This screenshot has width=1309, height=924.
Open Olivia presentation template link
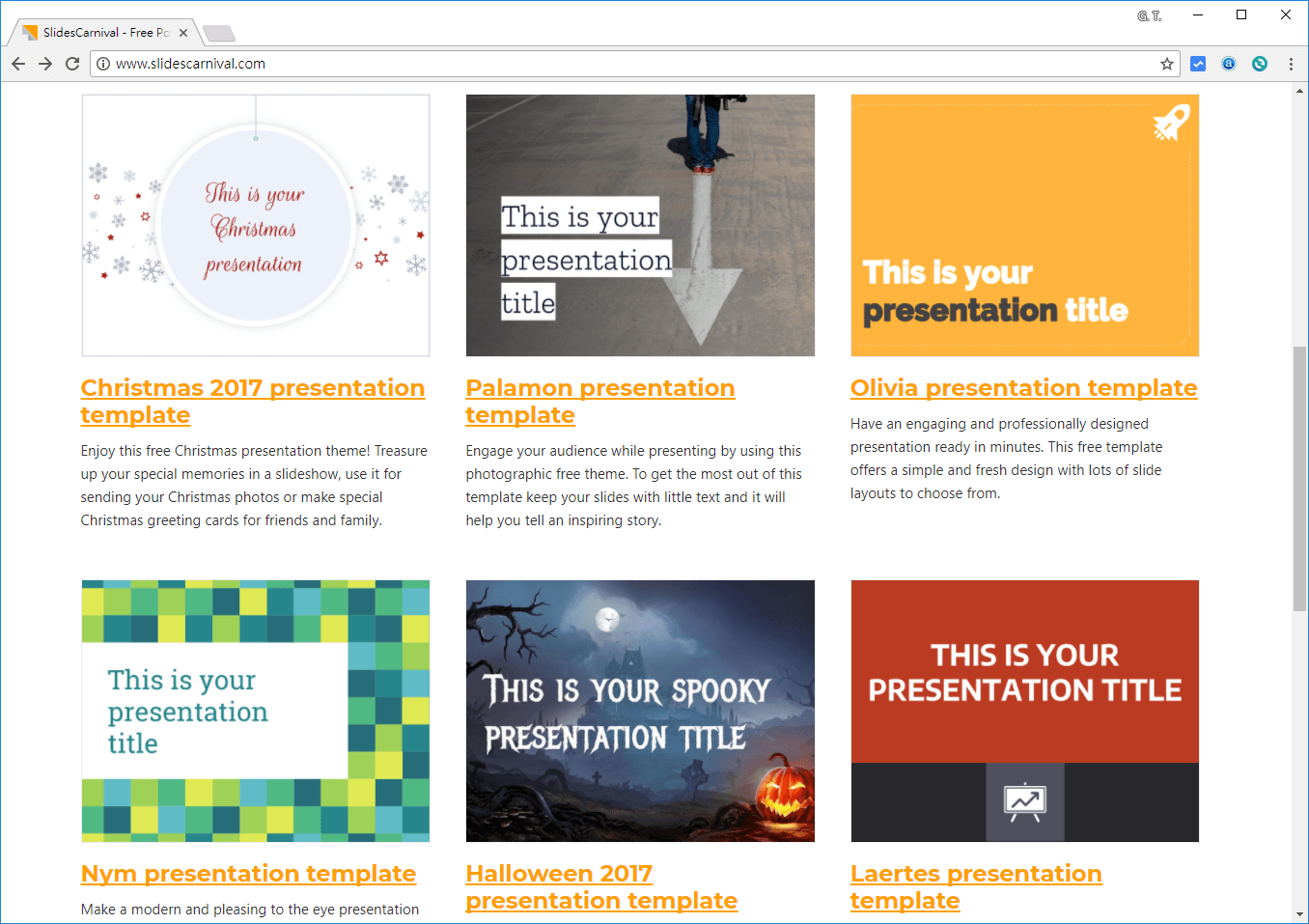(1023, 388)
